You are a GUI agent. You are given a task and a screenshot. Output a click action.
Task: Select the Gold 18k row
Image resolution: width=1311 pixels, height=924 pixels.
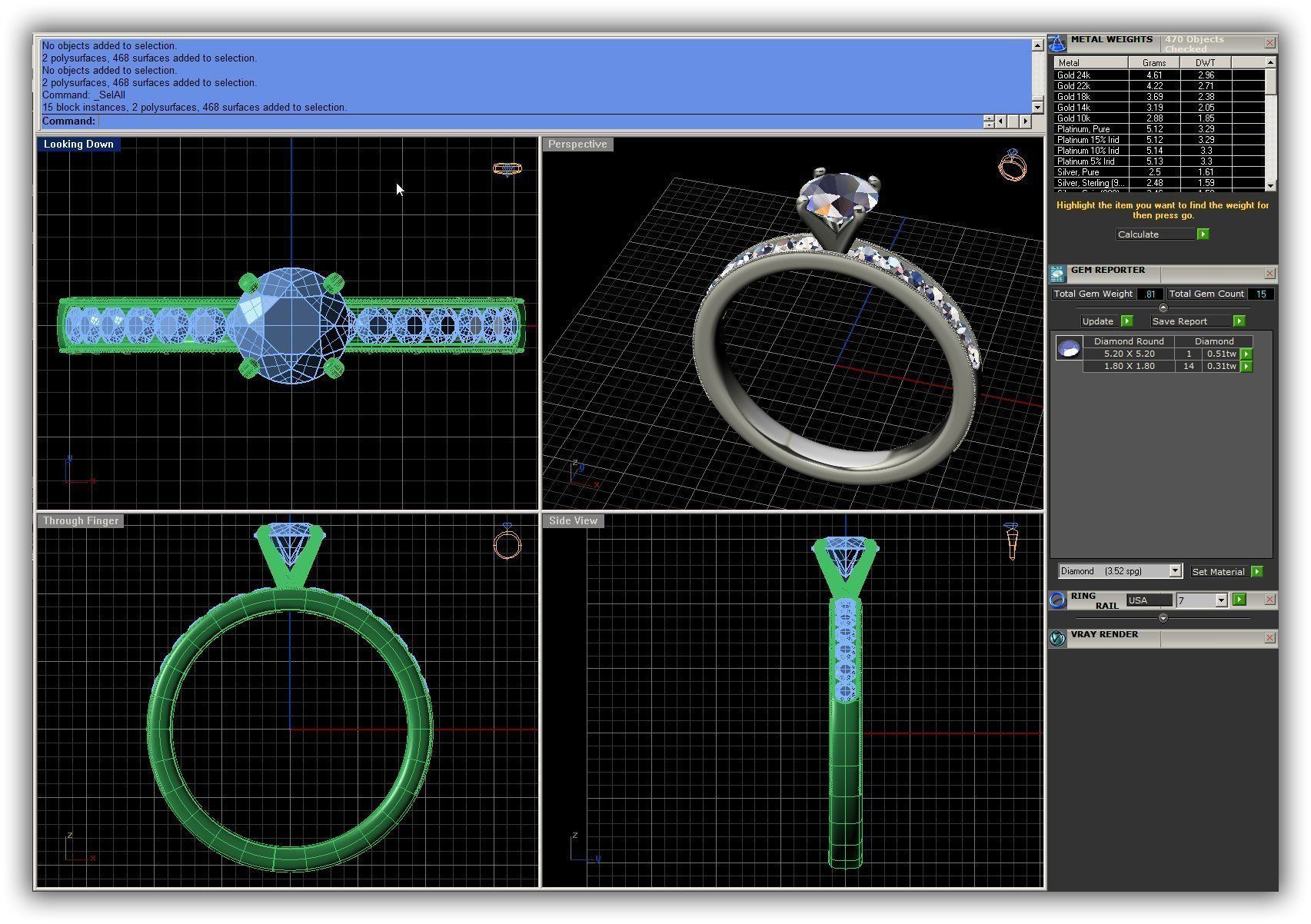click(x=1160, y=97)
